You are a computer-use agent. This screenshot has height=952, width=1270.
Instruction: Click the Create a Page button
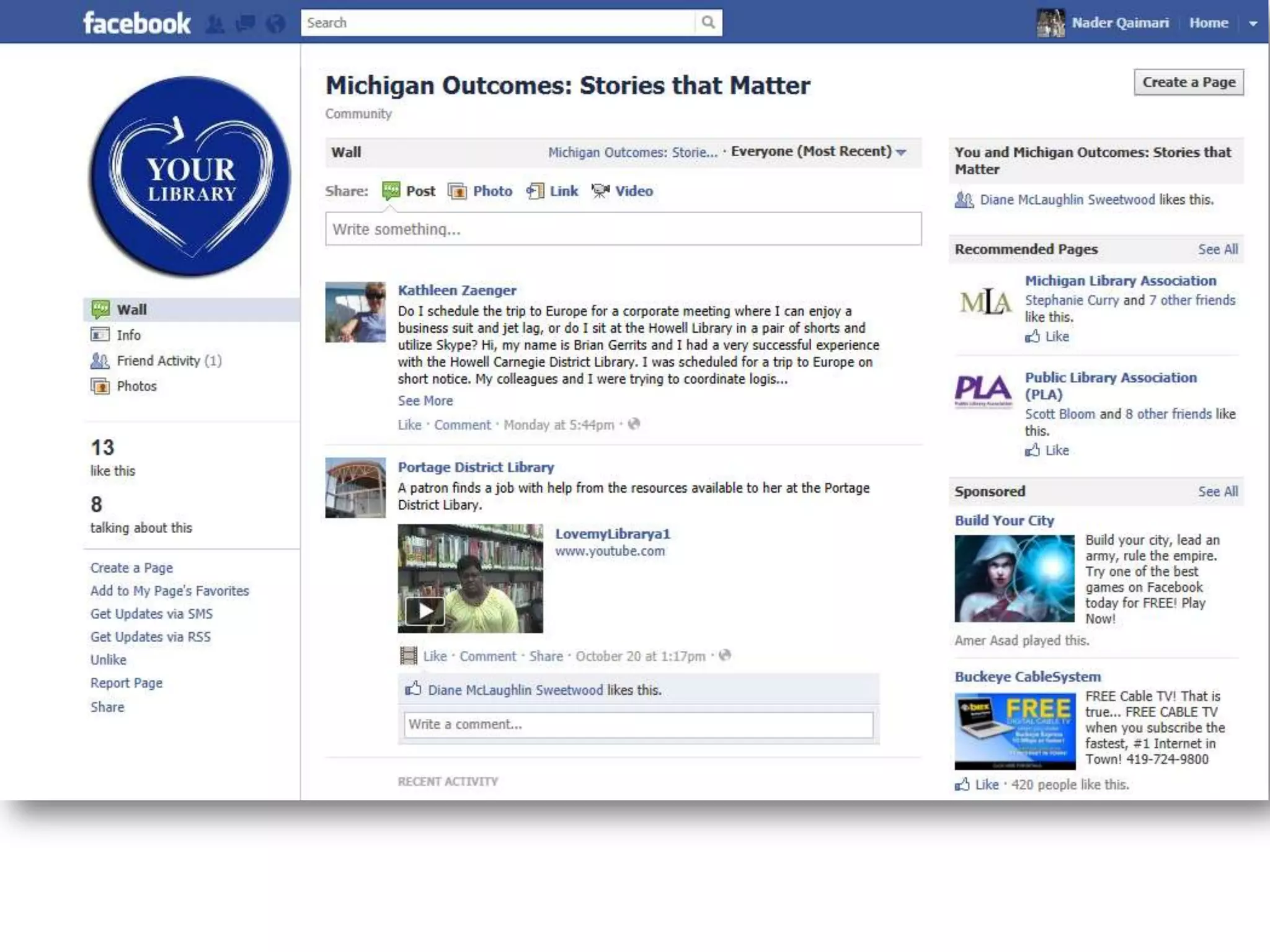pos(1188,82)
